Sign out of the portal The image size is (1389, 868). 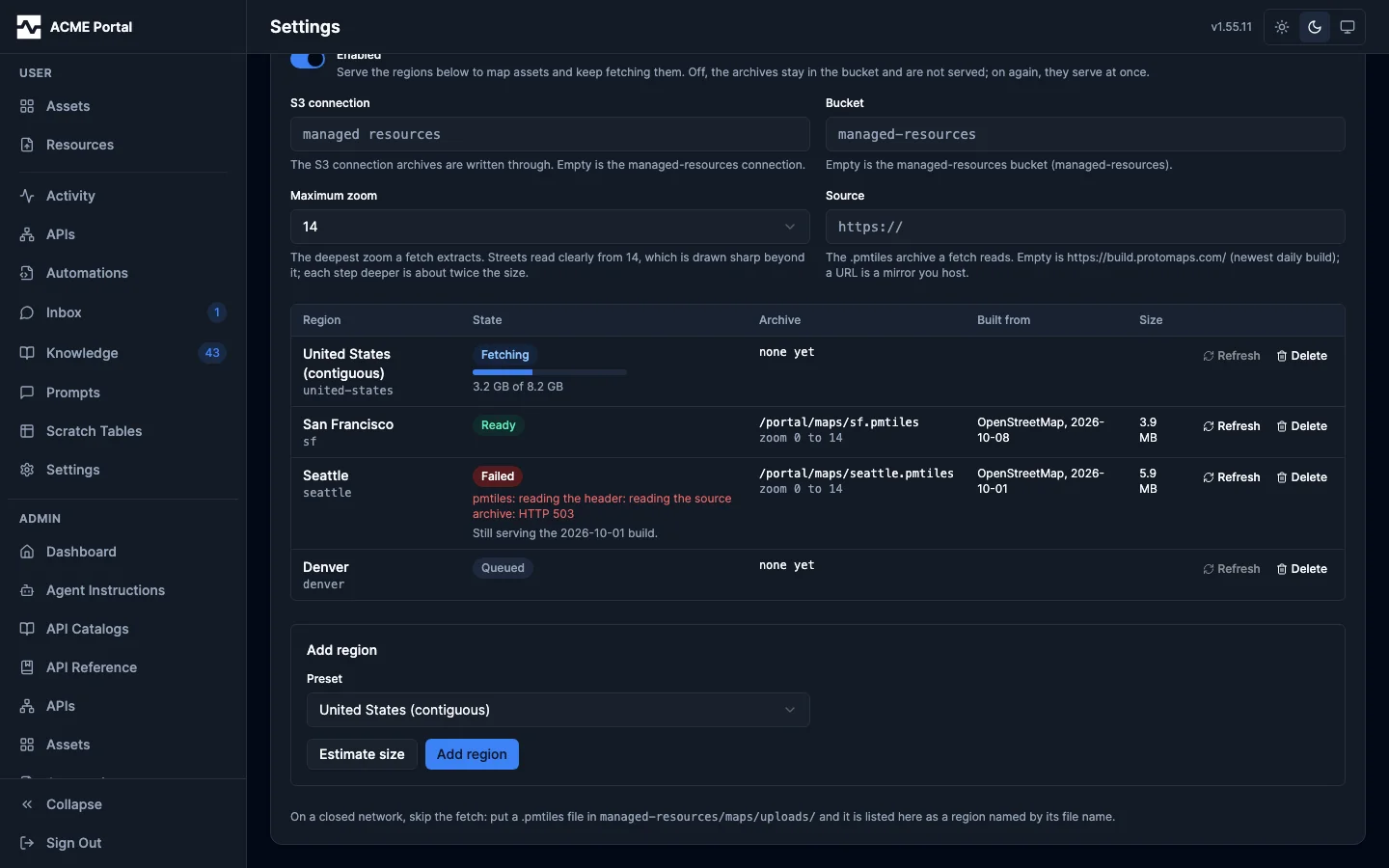click(x=123, y=843)
